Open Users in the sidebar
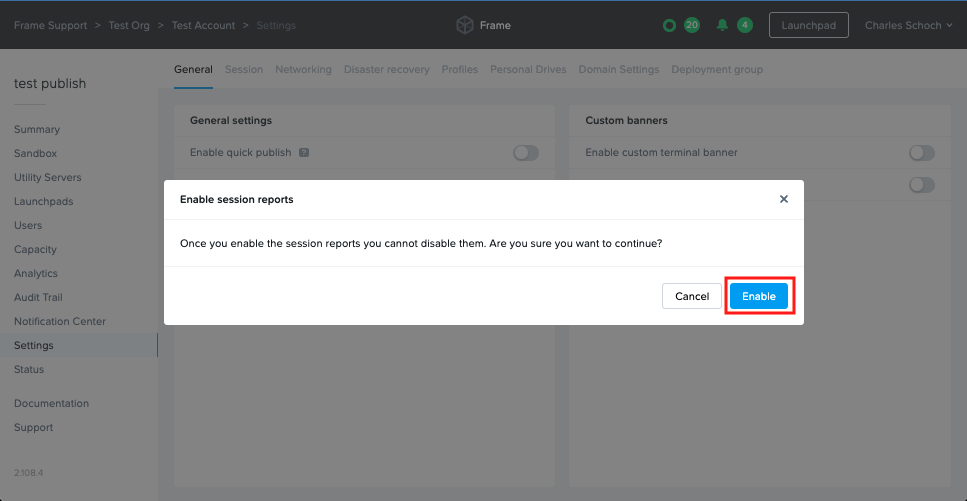The image size is (967, 501). click(x=28, y=226)
